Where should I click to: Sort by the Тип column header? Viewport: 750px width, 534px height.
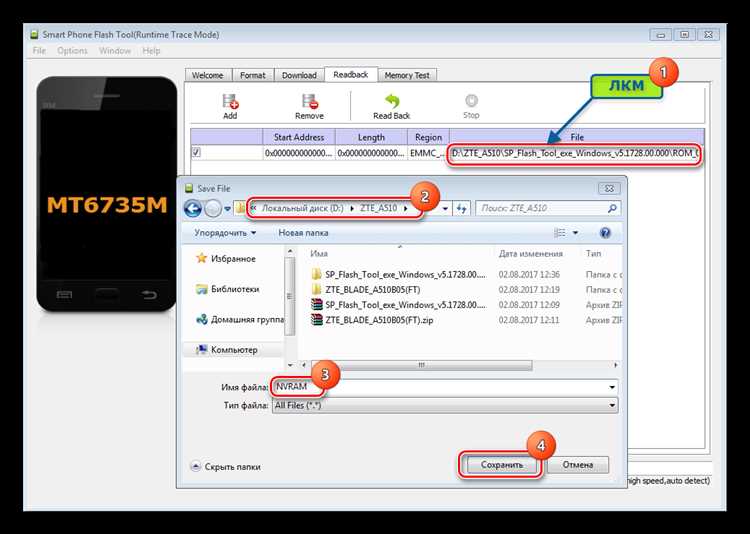[x=594, y=254]
